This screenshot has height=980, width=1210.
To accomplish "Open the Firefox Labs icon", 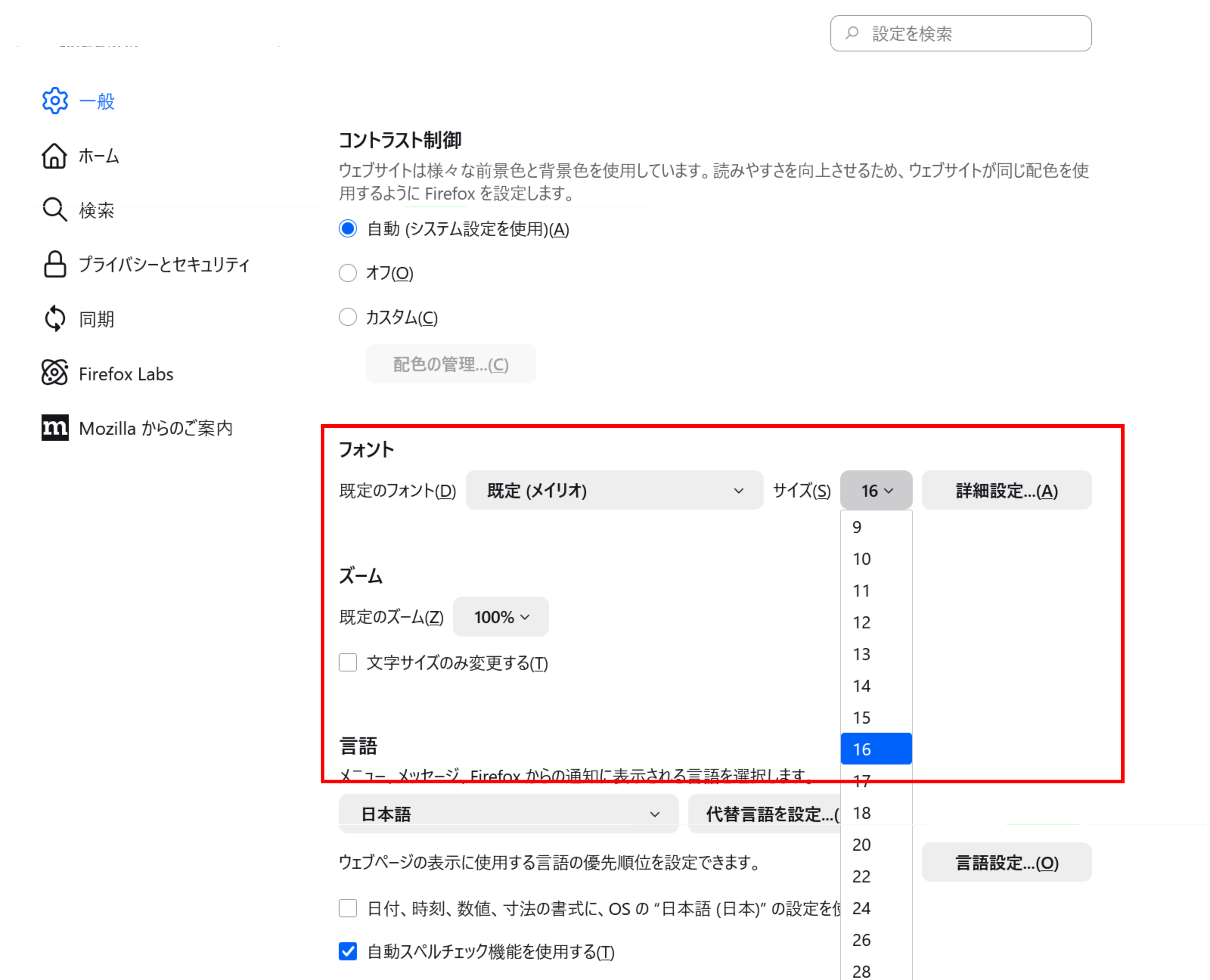I will click(55, 373).
